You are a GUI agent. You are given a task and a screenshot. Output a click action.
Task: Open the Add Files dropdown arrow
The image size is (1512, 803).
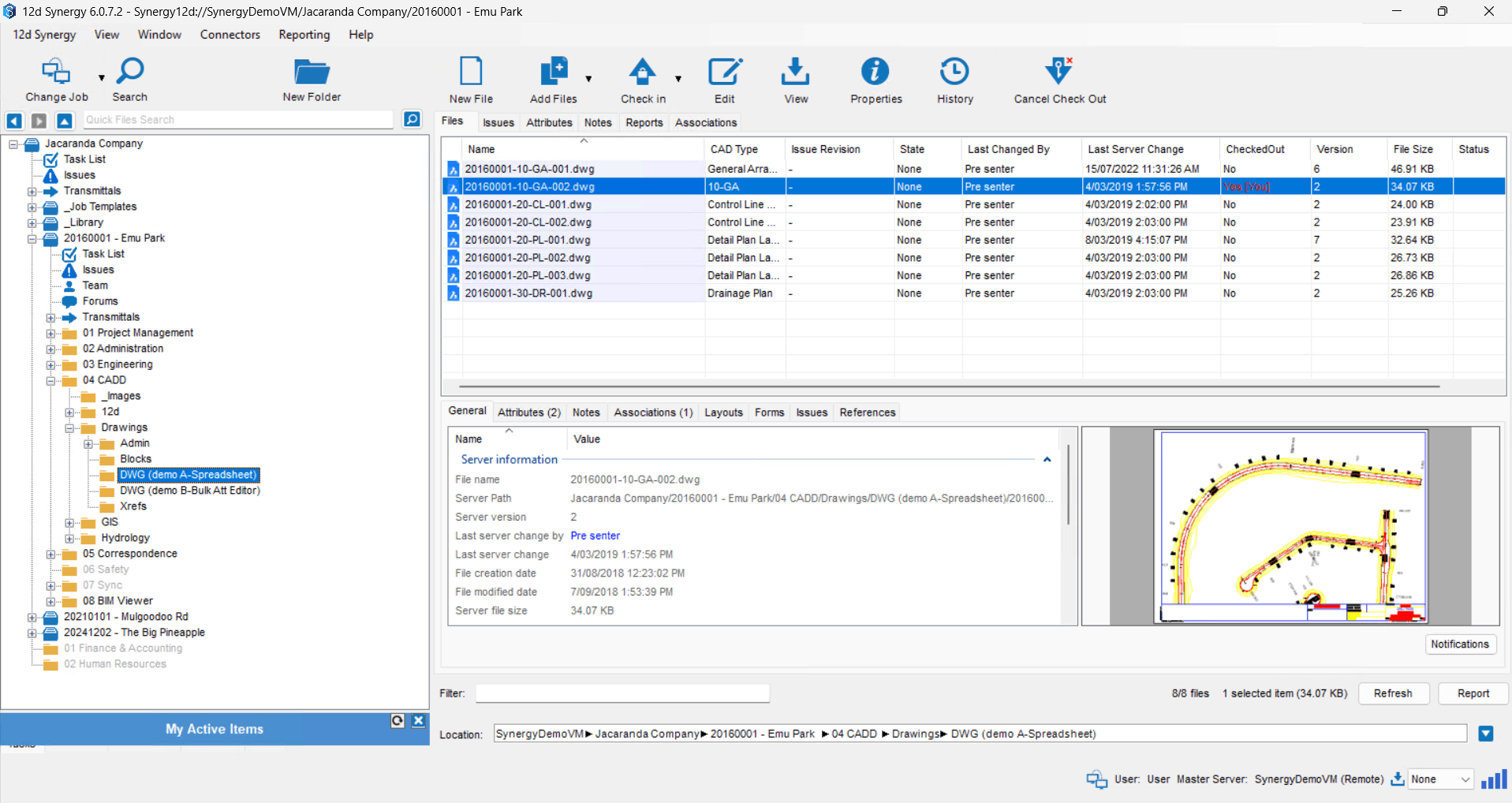coord(588,79)
